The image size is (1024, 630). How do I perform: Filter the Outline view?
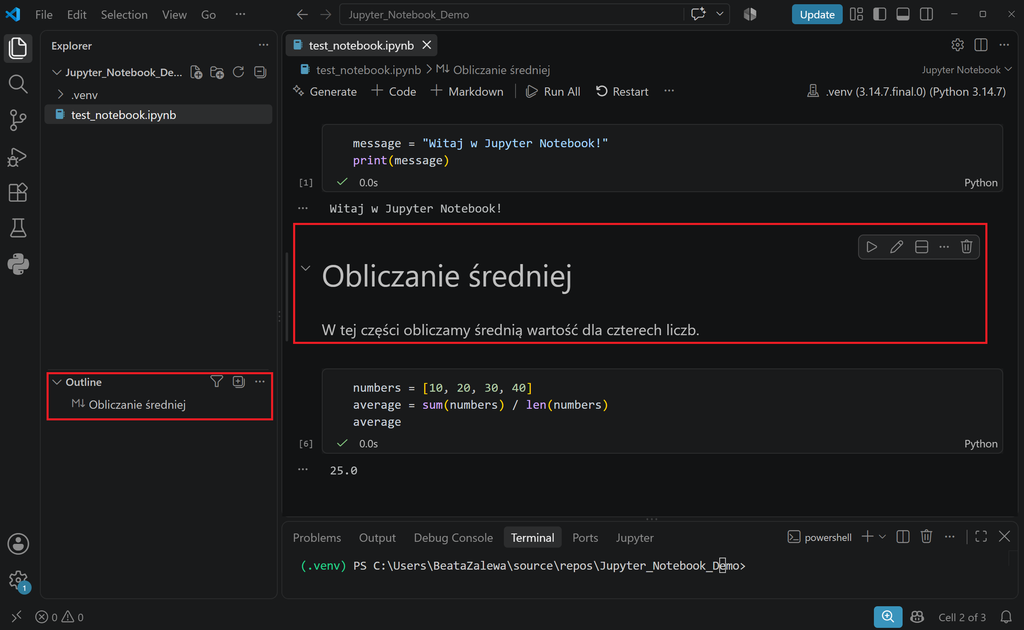216,381
